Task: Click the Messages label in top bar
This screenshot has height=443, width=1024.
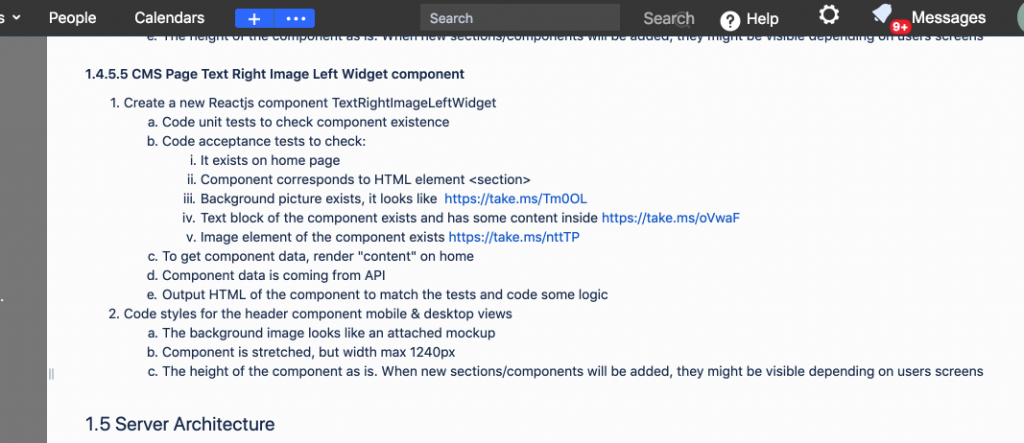Action: pyautogui.click(x=948, y=18)
